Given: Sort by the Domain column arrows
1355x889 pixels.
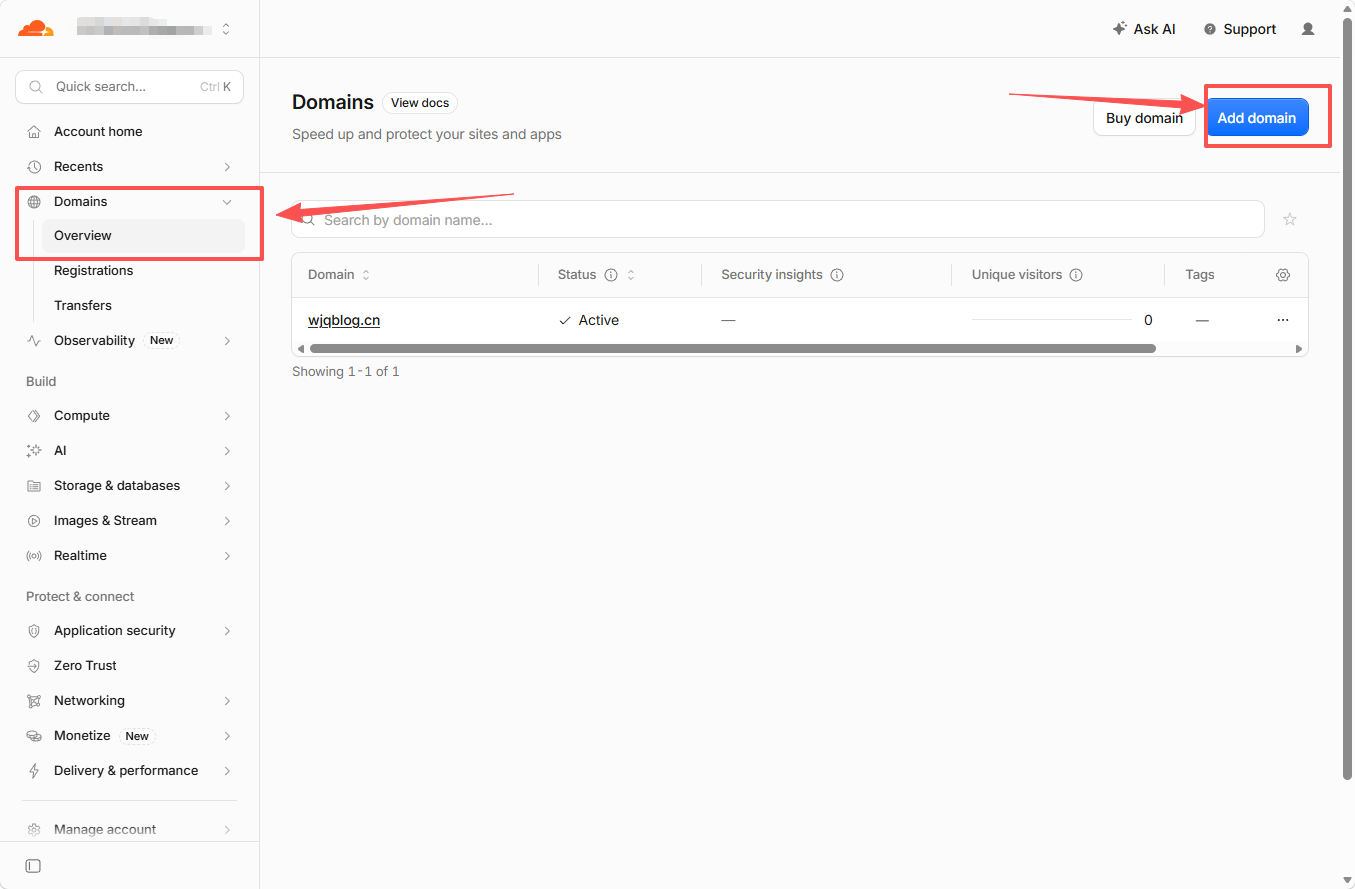Looking at the screenshot, I should click(366, 275).
